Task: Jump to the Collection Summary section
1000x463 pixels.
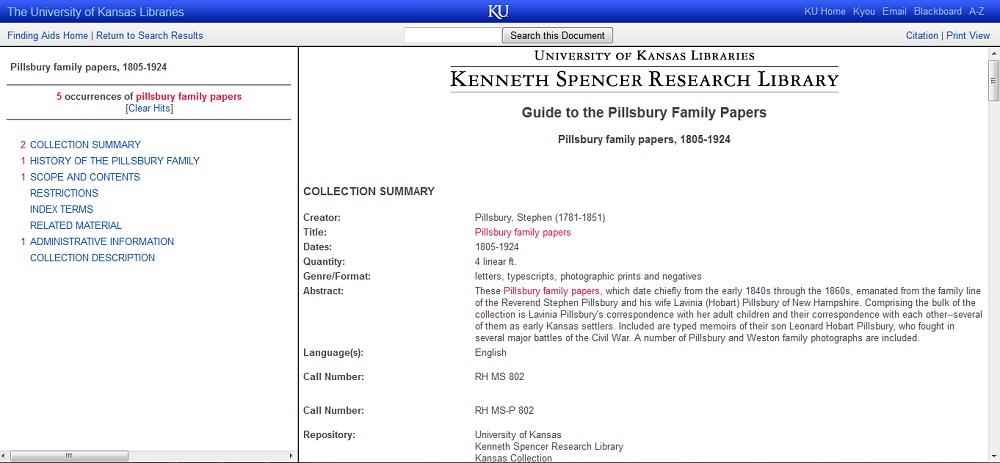Action: [85, 145]
